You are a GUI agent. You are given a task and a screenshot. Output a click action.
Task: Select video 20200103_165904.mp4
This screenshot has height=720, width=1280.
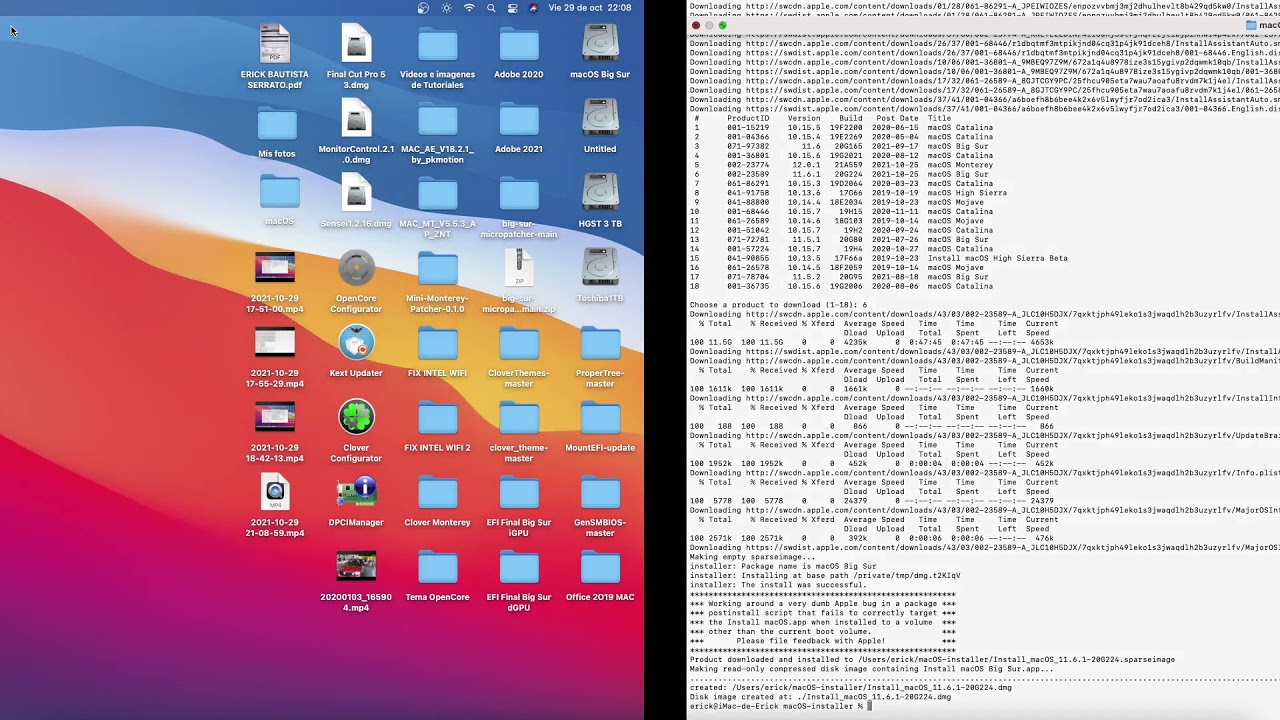click(x=356, y=568)
